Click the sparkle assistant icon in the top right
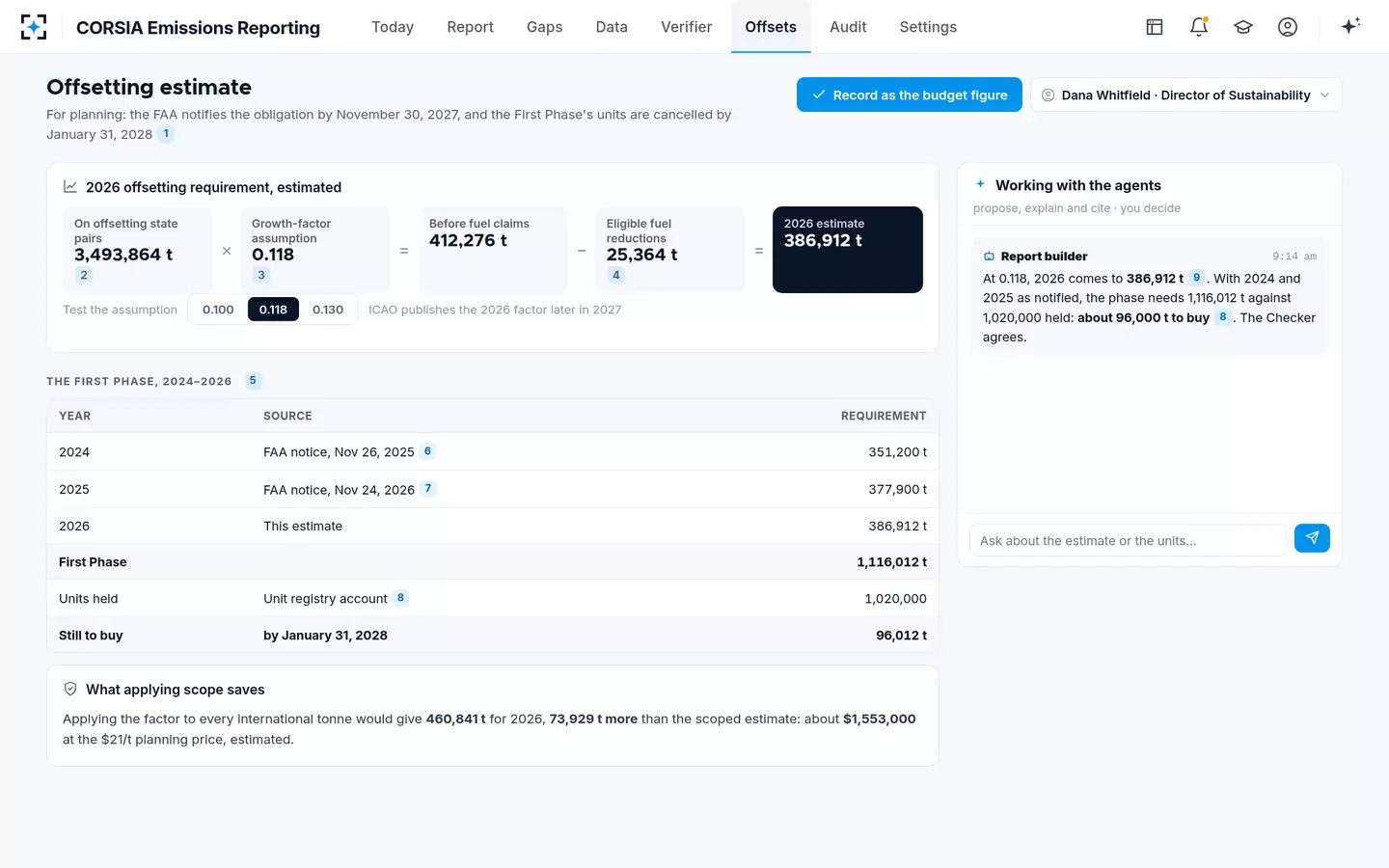Viewport: 1389px width, 868px height. coord(1350,26)
